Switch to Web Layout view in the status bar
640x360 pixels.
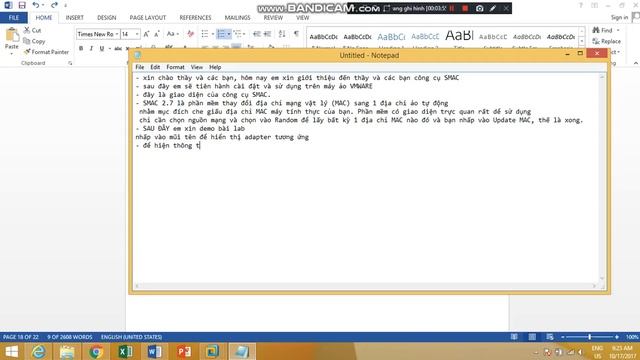[550, 337]
